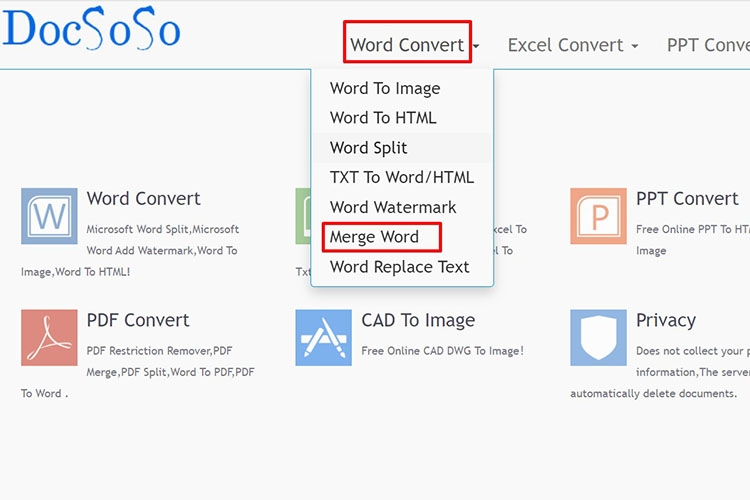Open the Word Convert card heading
Image resolution: width=750 pixels, height=500 pixels.
coord(143,199)
